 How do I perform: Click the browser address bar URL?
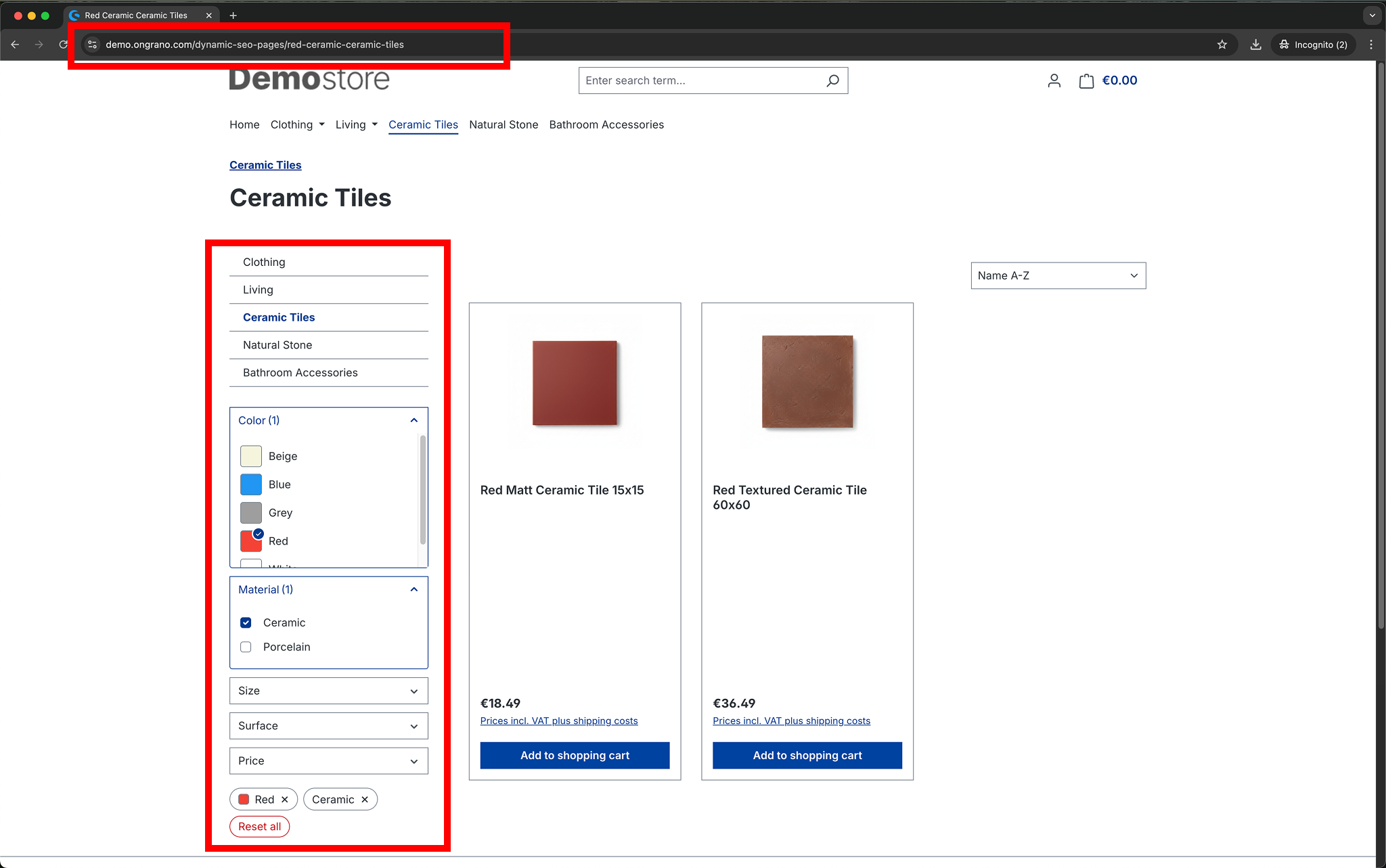254,45
